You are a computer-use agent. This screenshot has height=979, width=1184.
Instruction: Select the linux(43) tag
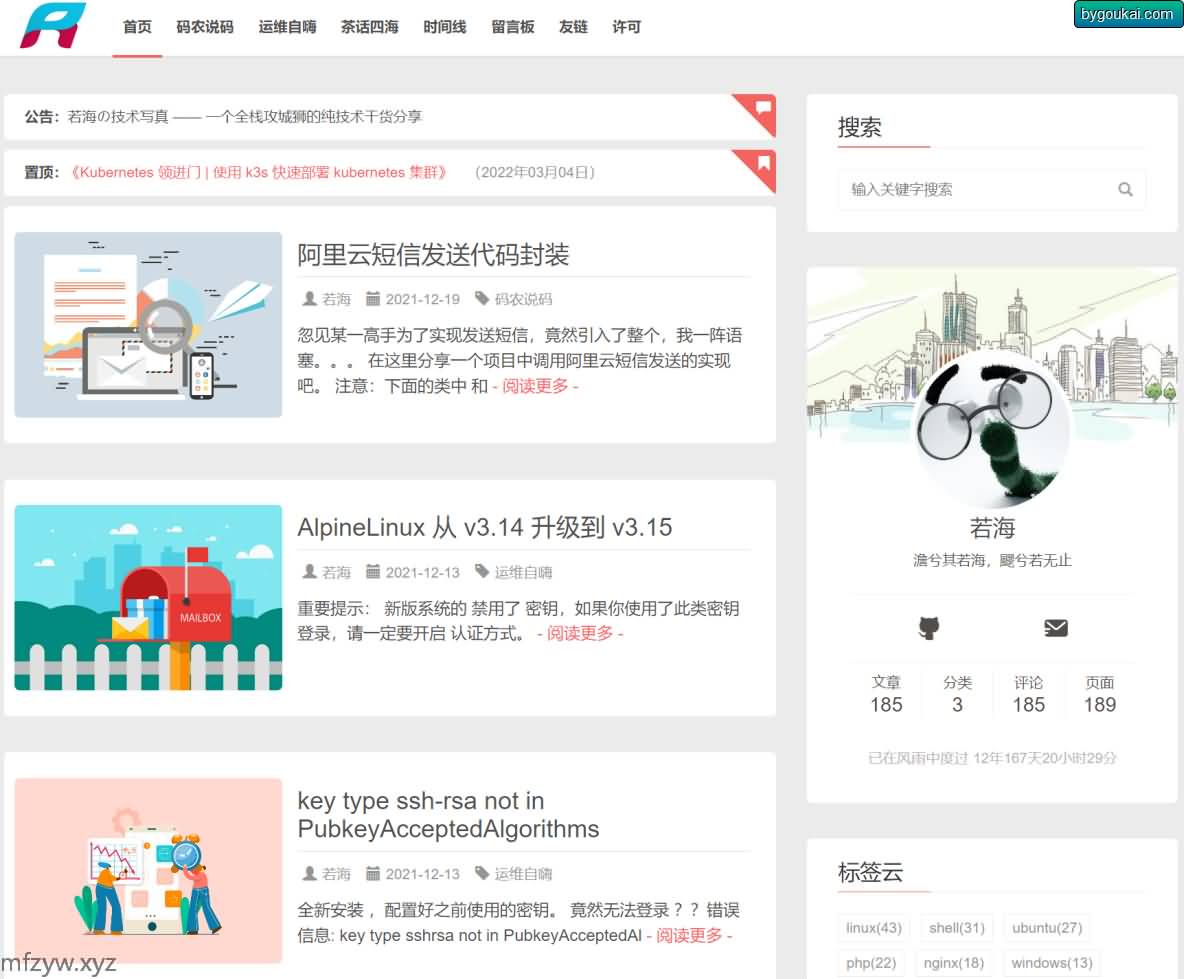(x=873, y=928)
